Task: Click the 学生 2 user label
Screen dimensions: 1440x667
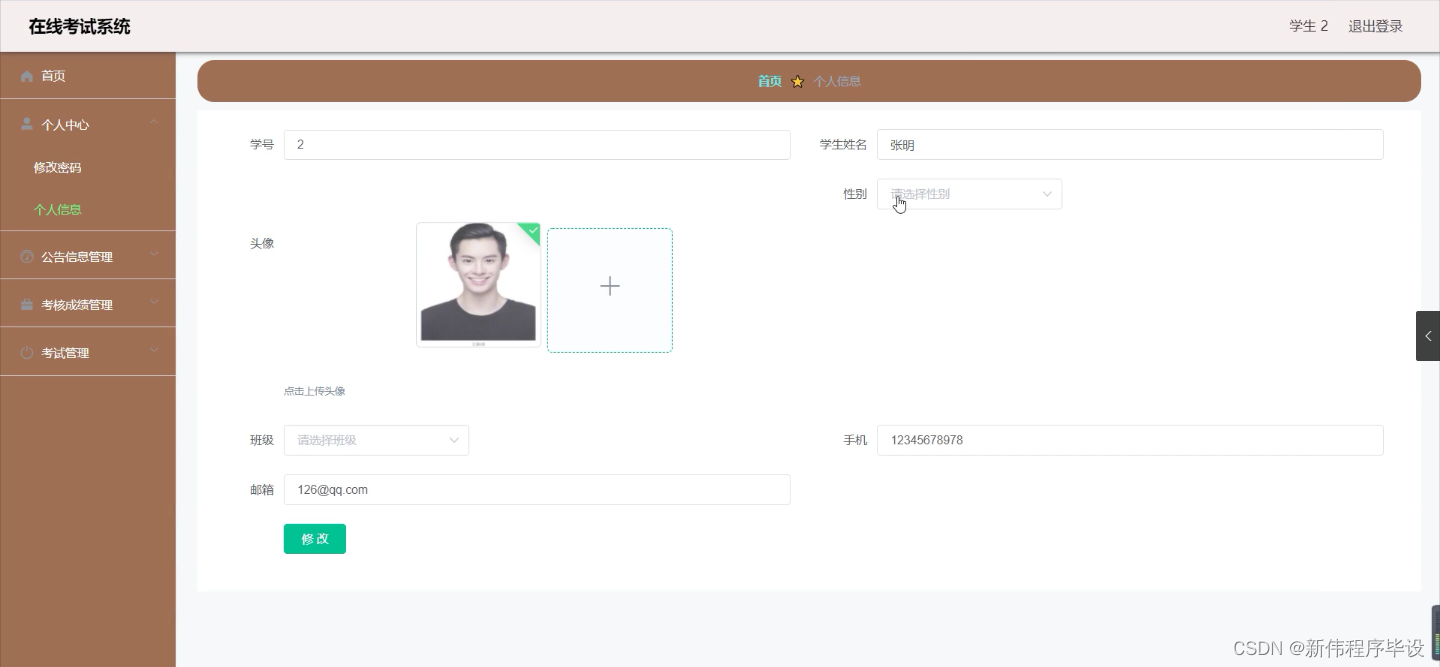Action: (1309, 26)
